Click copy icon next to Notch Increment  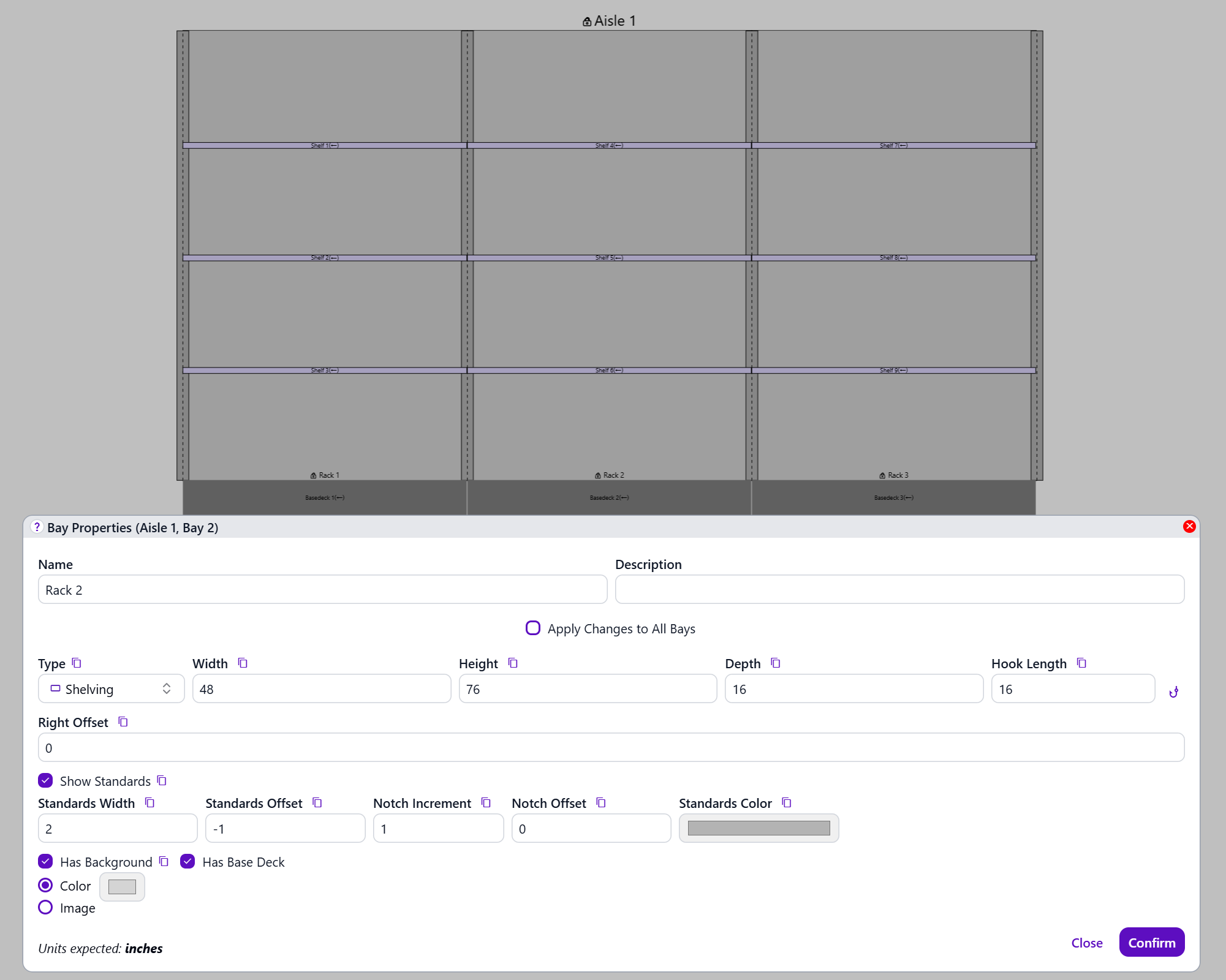point(486,803)
